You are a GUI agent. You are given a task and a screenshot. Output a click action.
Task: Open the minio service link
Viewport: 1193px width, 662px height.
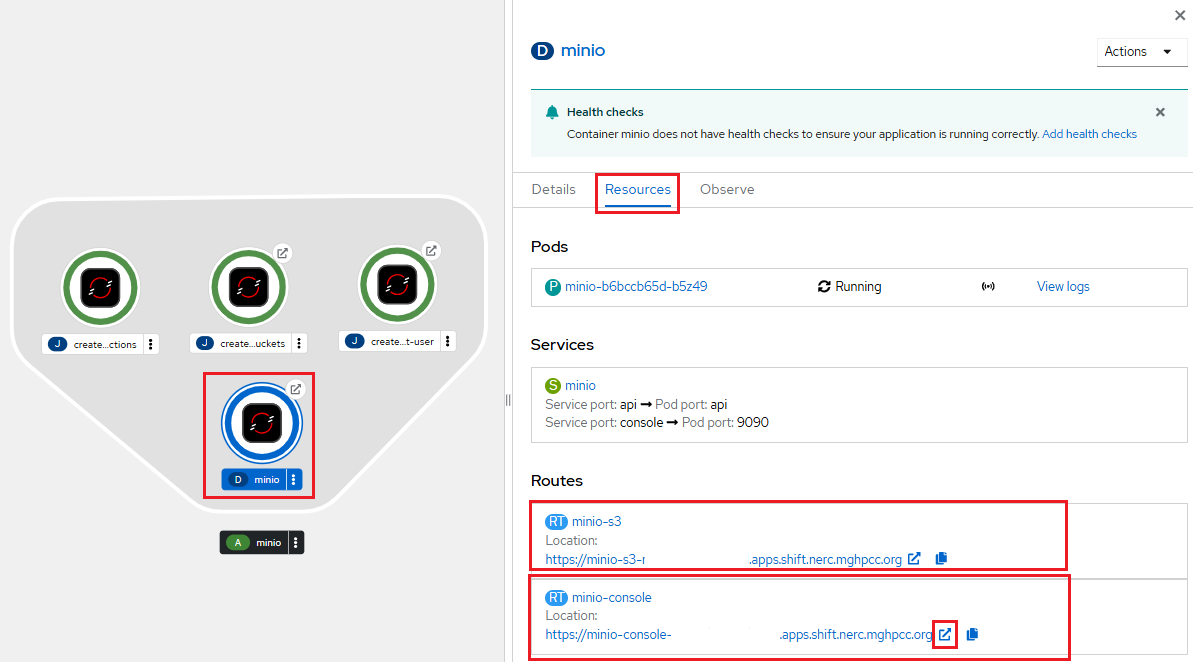click(580, 386)
